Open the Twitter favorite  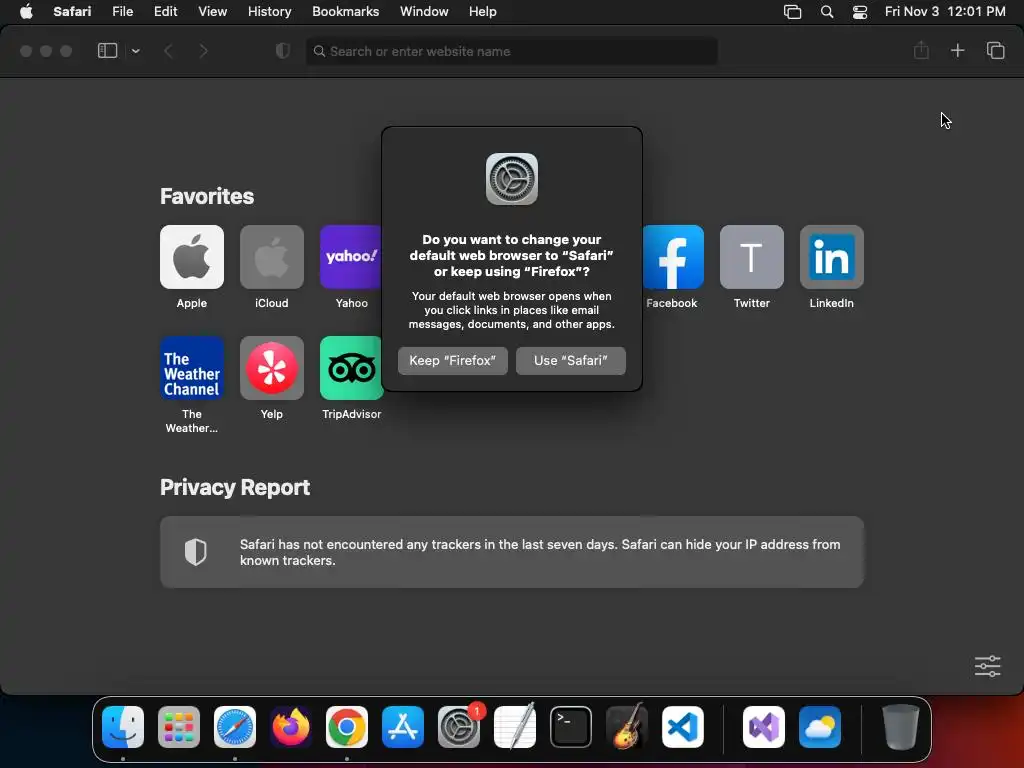pyautogui.click(x=752, y=257)
